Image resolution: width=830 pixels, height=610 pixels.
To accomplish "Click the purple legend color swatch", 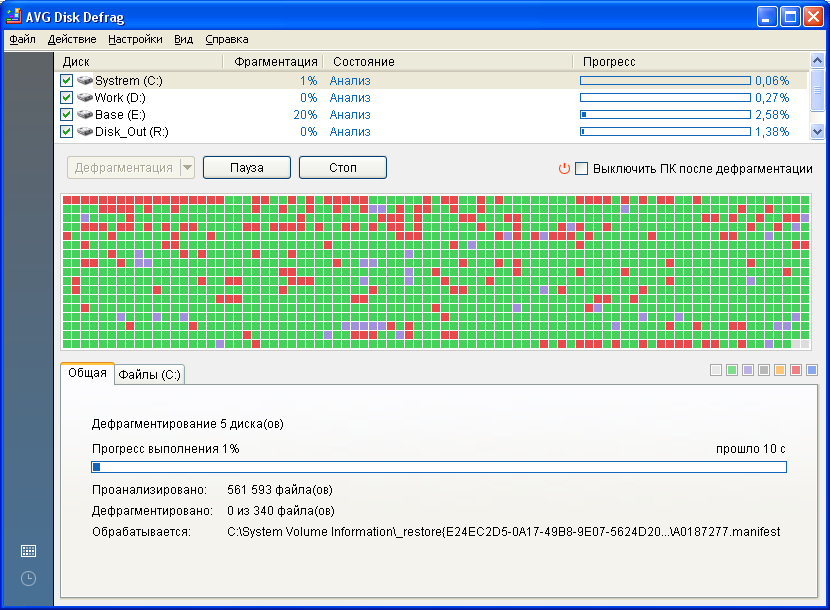I will [748, 370].
